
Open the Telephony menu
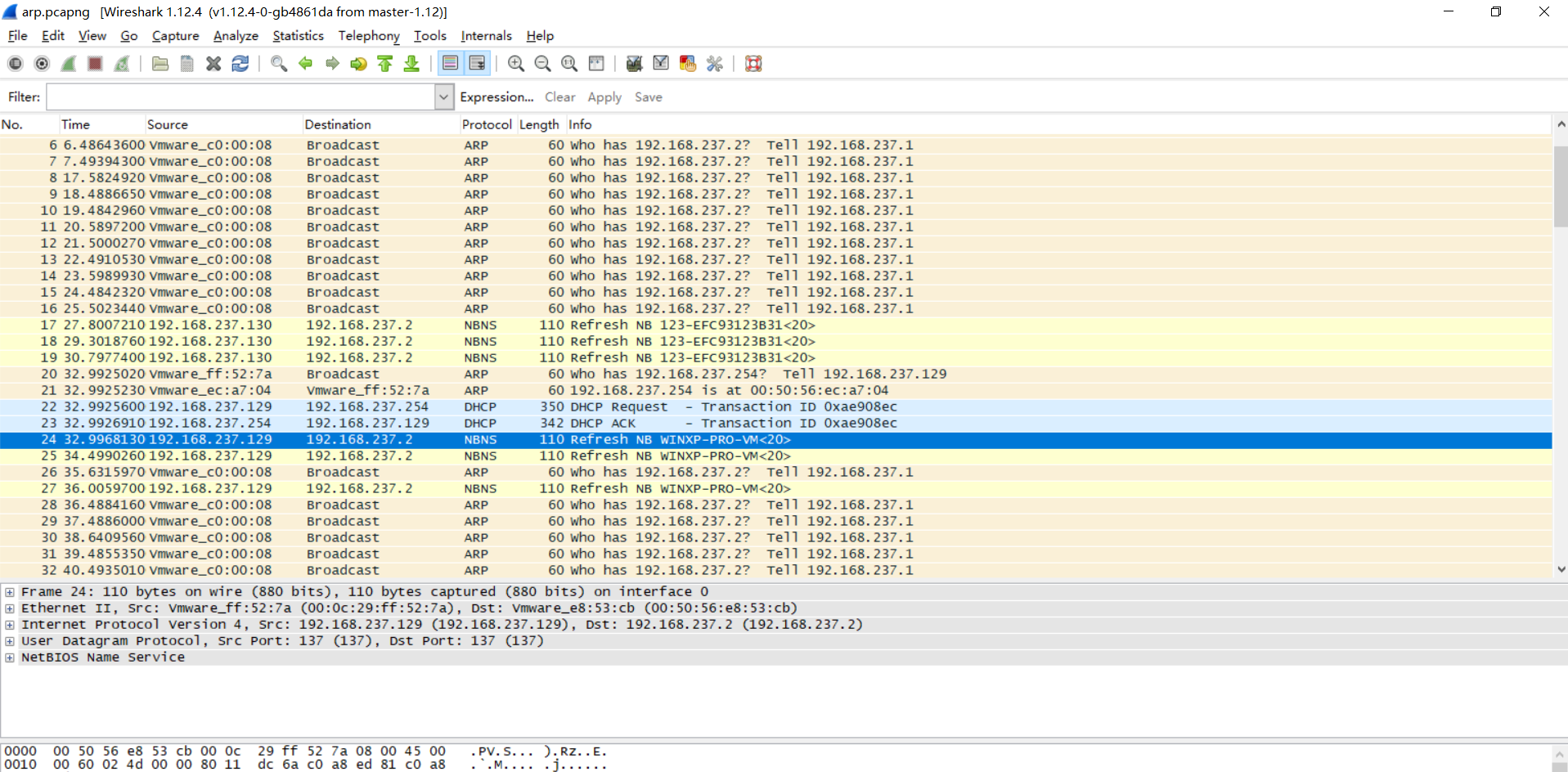369,36
